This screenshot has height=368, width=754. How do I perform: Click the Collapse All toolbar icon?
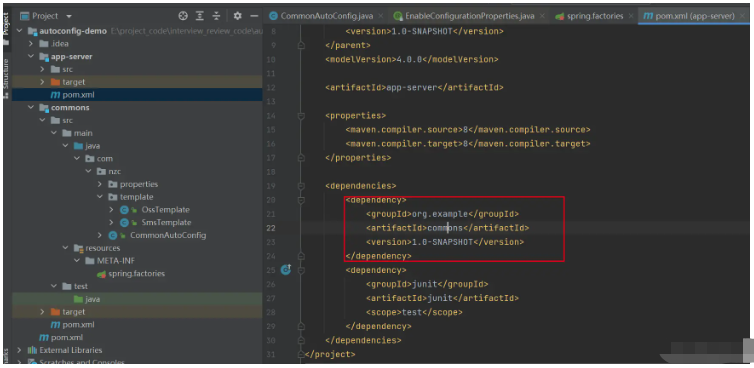pyautogui.click(x=216, y=16)
